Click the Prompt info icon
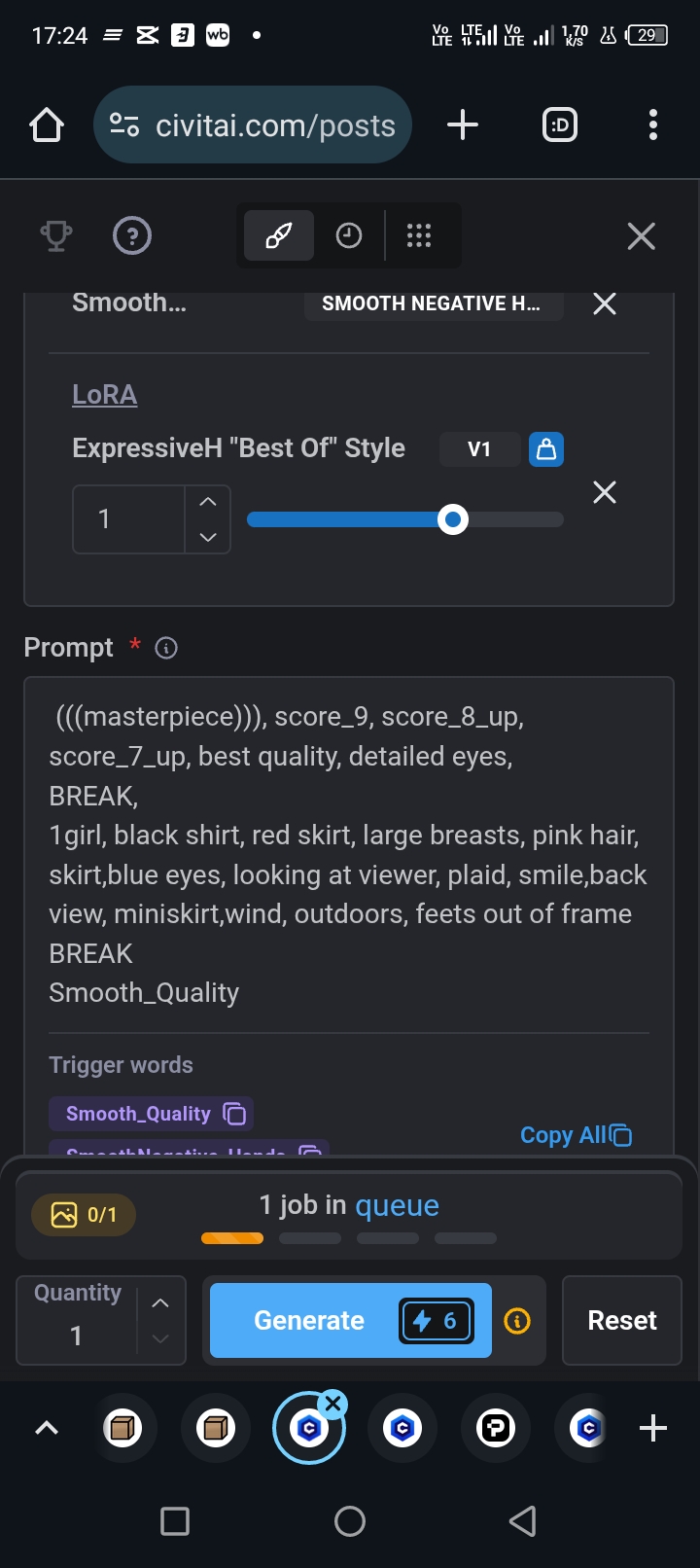Screen dimensions: 700x1568 [x=166, y=648]
